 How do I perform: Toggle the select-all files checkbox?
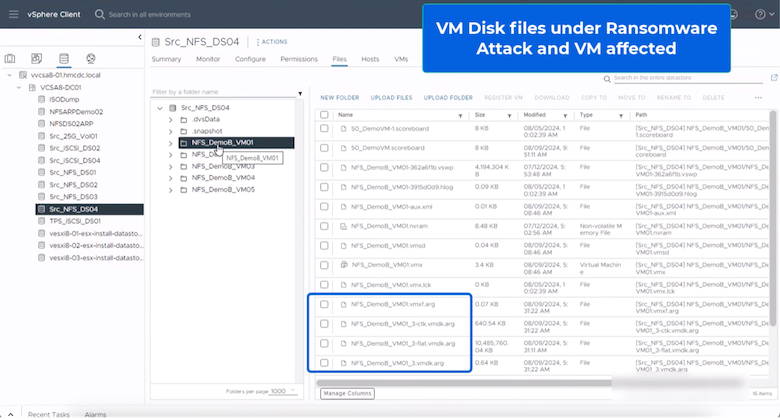pyautogui.click(x=324, y=115)
